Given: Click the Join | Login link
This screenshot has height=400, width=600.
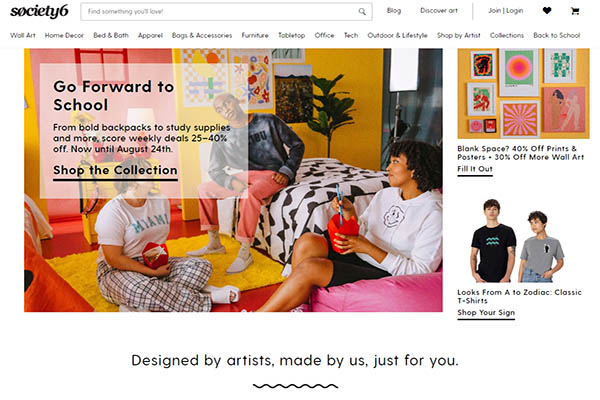Looking at the screenshot, I should (505, 11).
